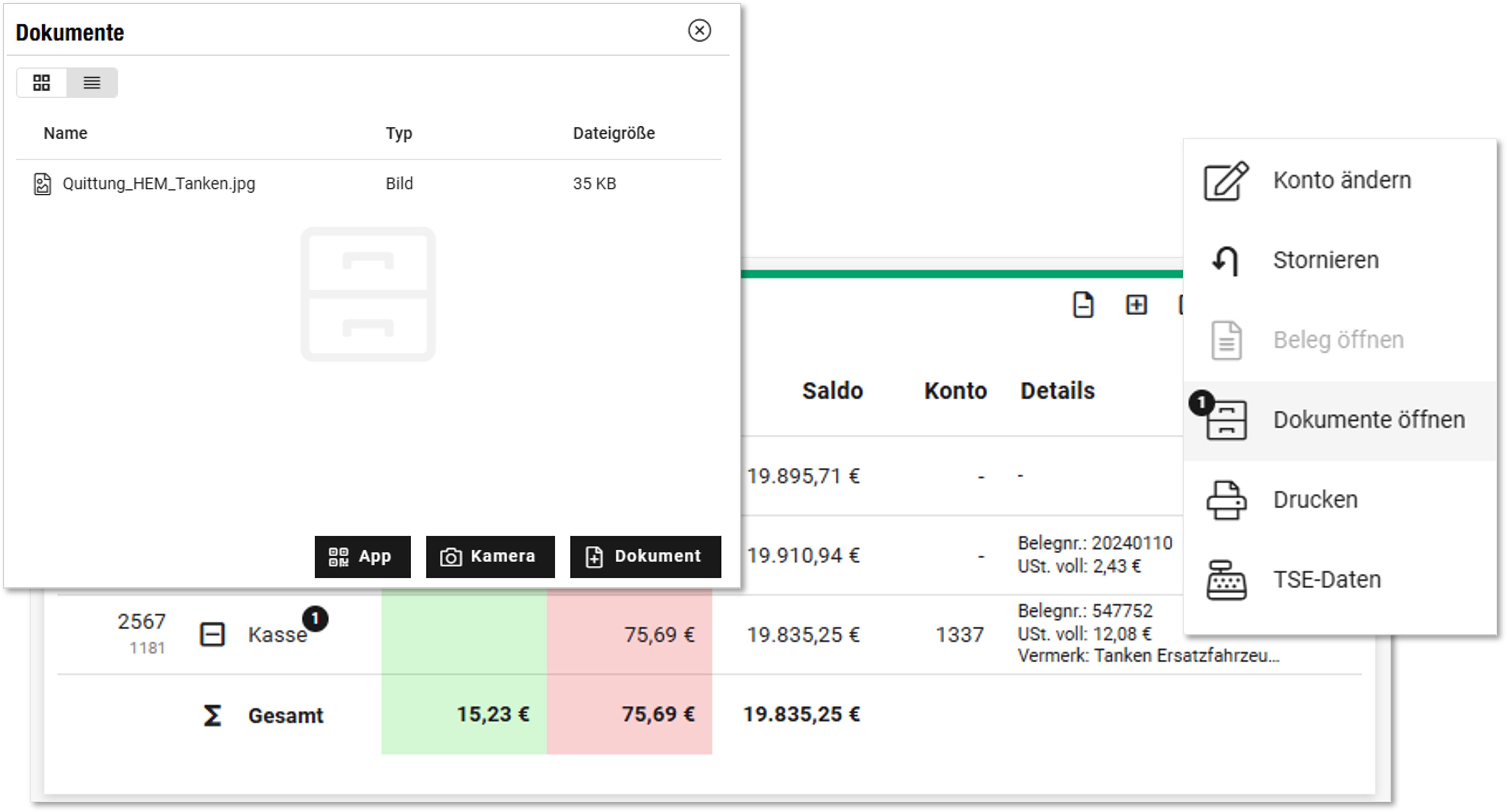Screen dimensions: 1507x812
Task: Switch to list view in Dokumente dialog
Action: click(x=92, y=82)
